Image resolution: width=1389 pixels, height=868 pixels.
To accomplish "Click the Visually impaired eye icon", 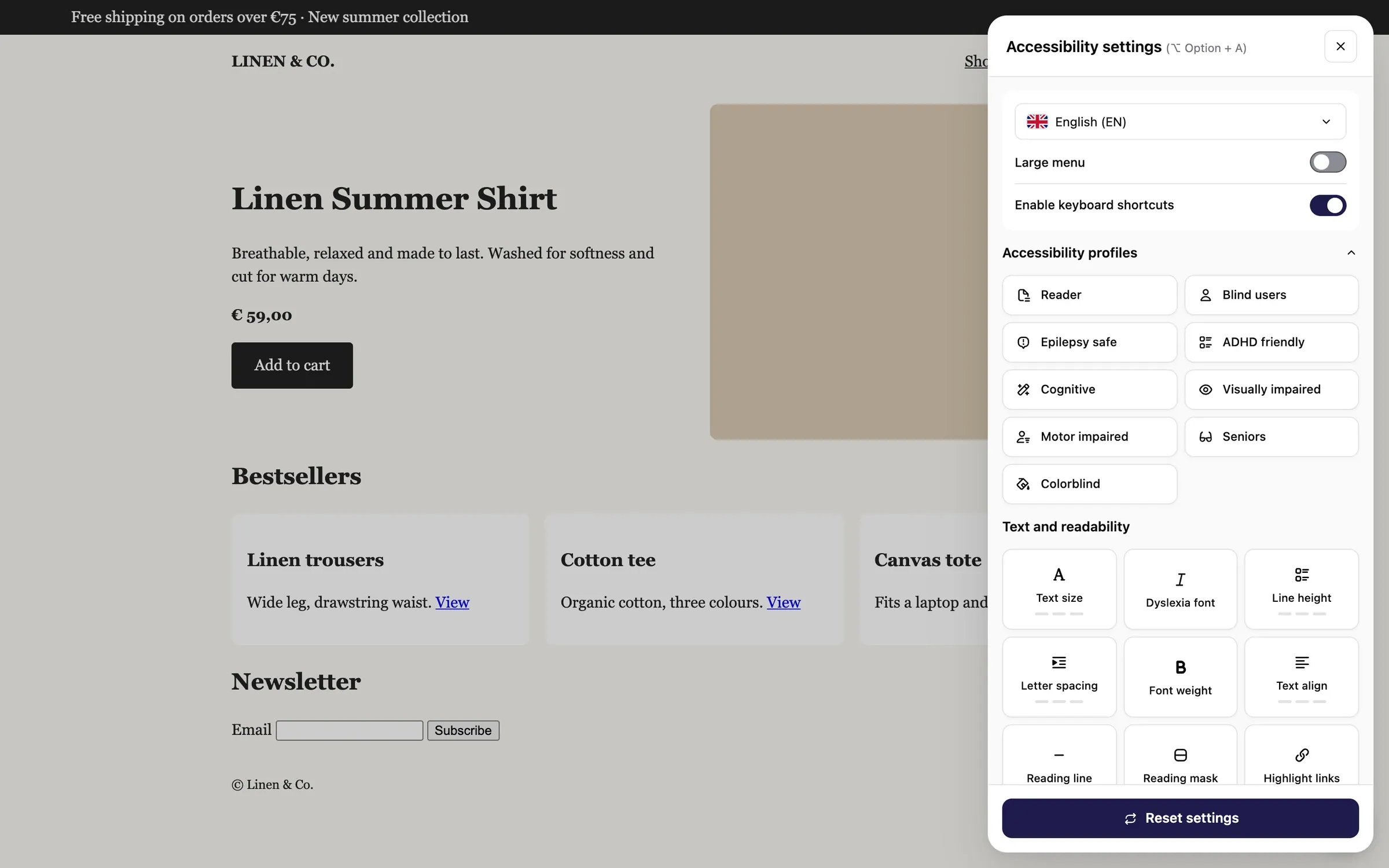I will pyautogui.click(x=1206, y=389).
